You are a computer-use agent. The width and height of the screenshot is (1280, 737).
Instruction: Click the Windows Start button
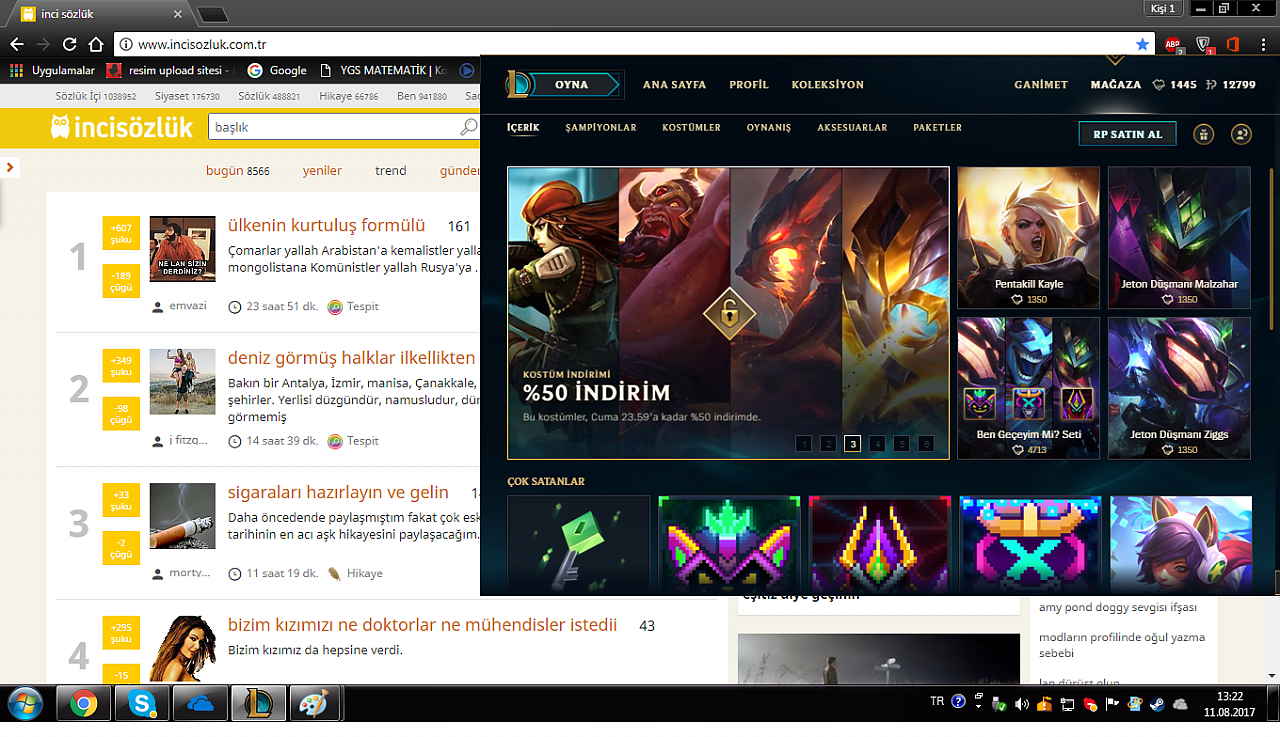24,704
